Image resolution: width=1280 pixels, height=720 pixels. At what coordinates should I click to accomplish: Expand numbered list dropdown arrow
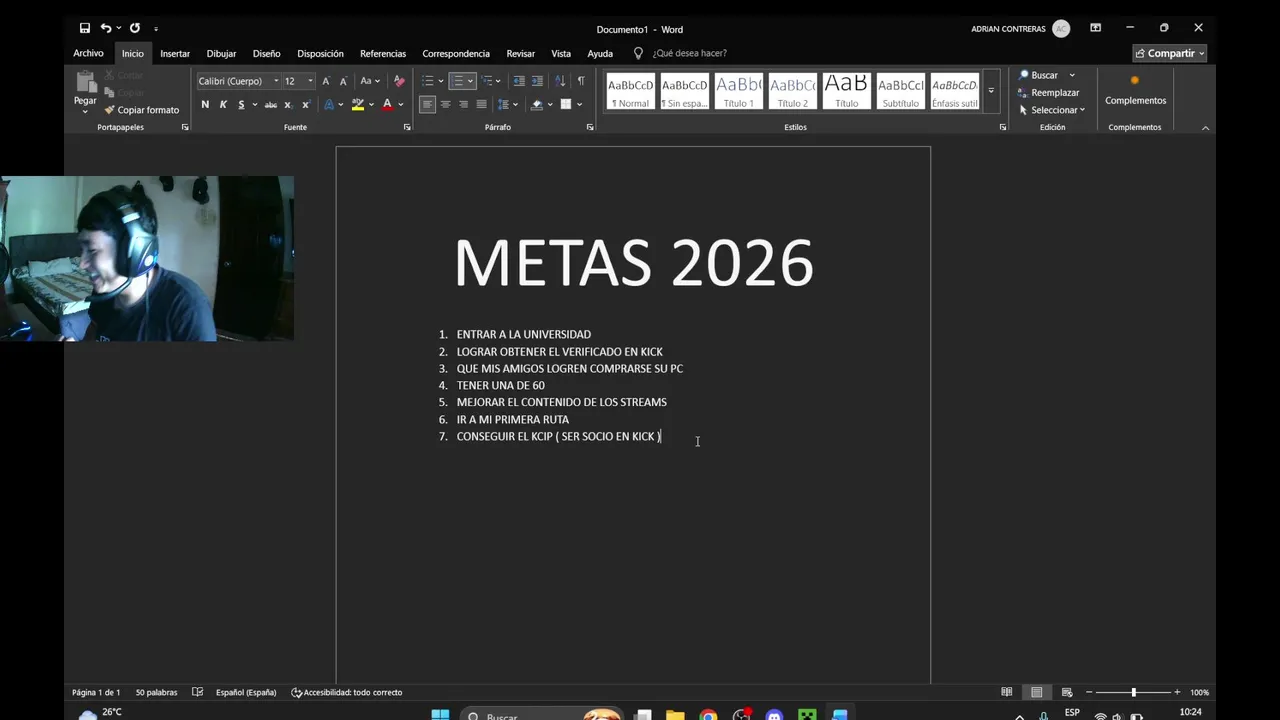pos(470,81)
